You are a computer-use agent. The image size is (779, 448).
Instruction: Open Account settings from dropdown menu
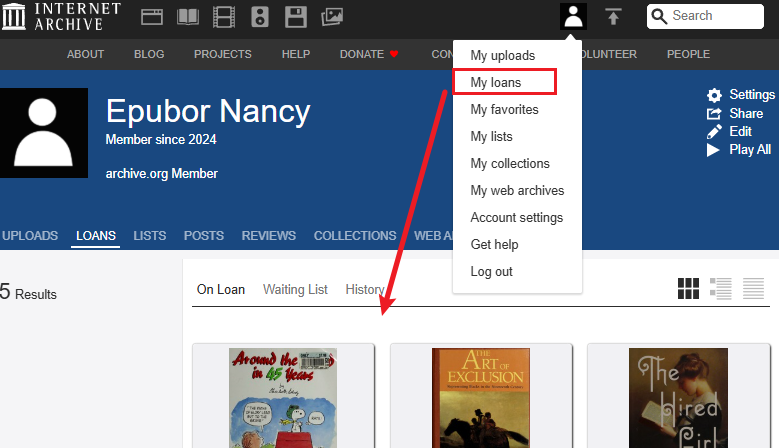coord(517,218)
